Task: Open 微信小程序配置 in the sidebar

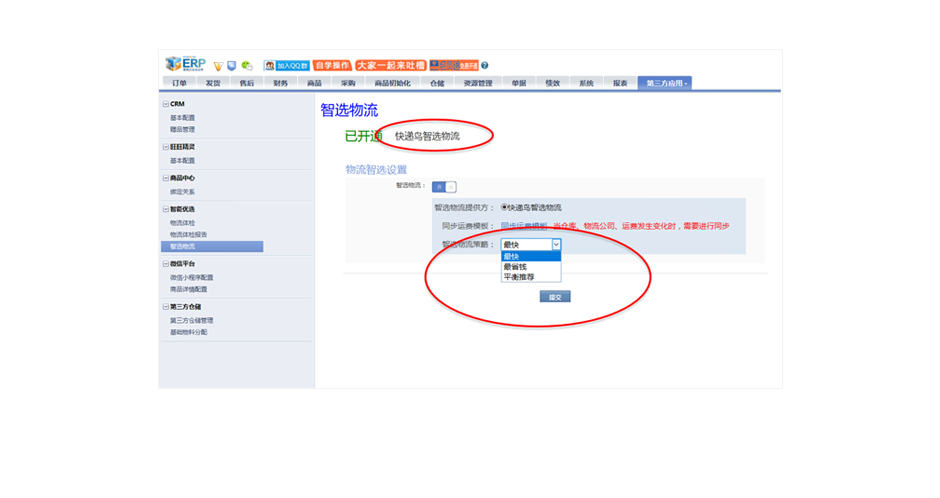Action: tap(191, 277)
